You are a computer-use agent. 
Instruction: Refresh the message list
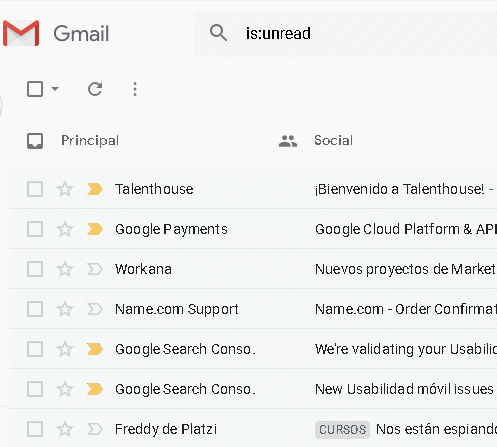[x=95, y=89]
